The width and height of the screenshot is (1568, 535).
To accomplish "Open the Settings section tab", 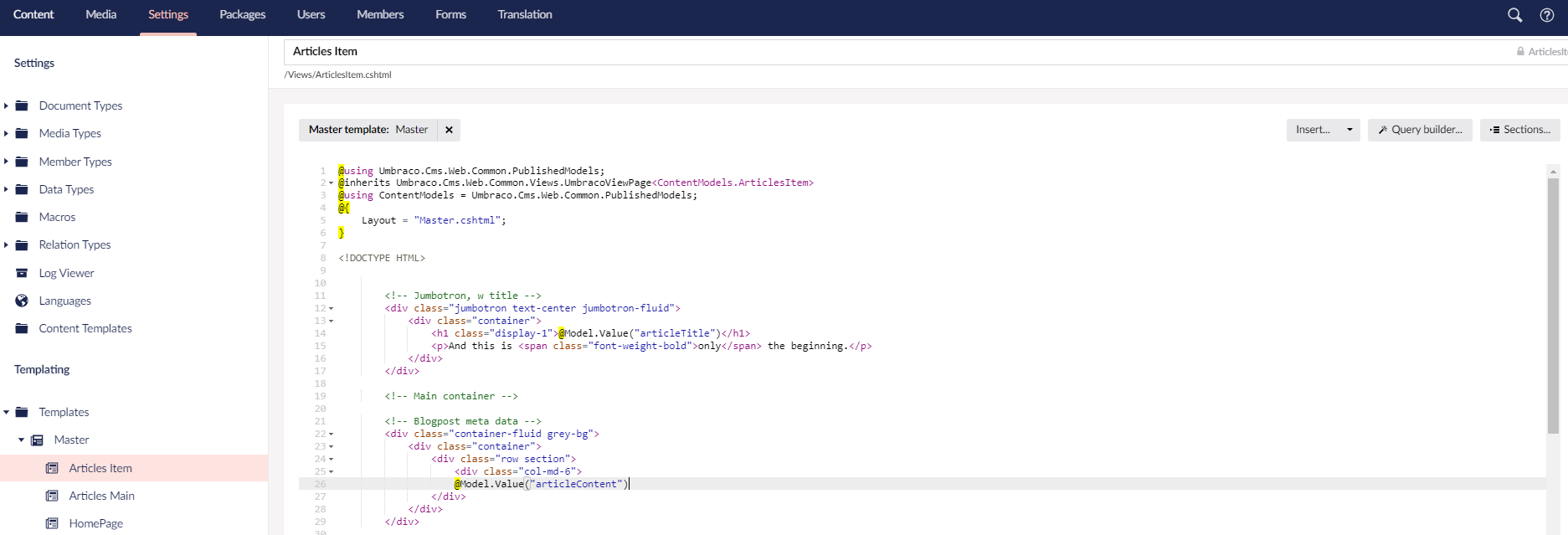I will coord(168,14).
